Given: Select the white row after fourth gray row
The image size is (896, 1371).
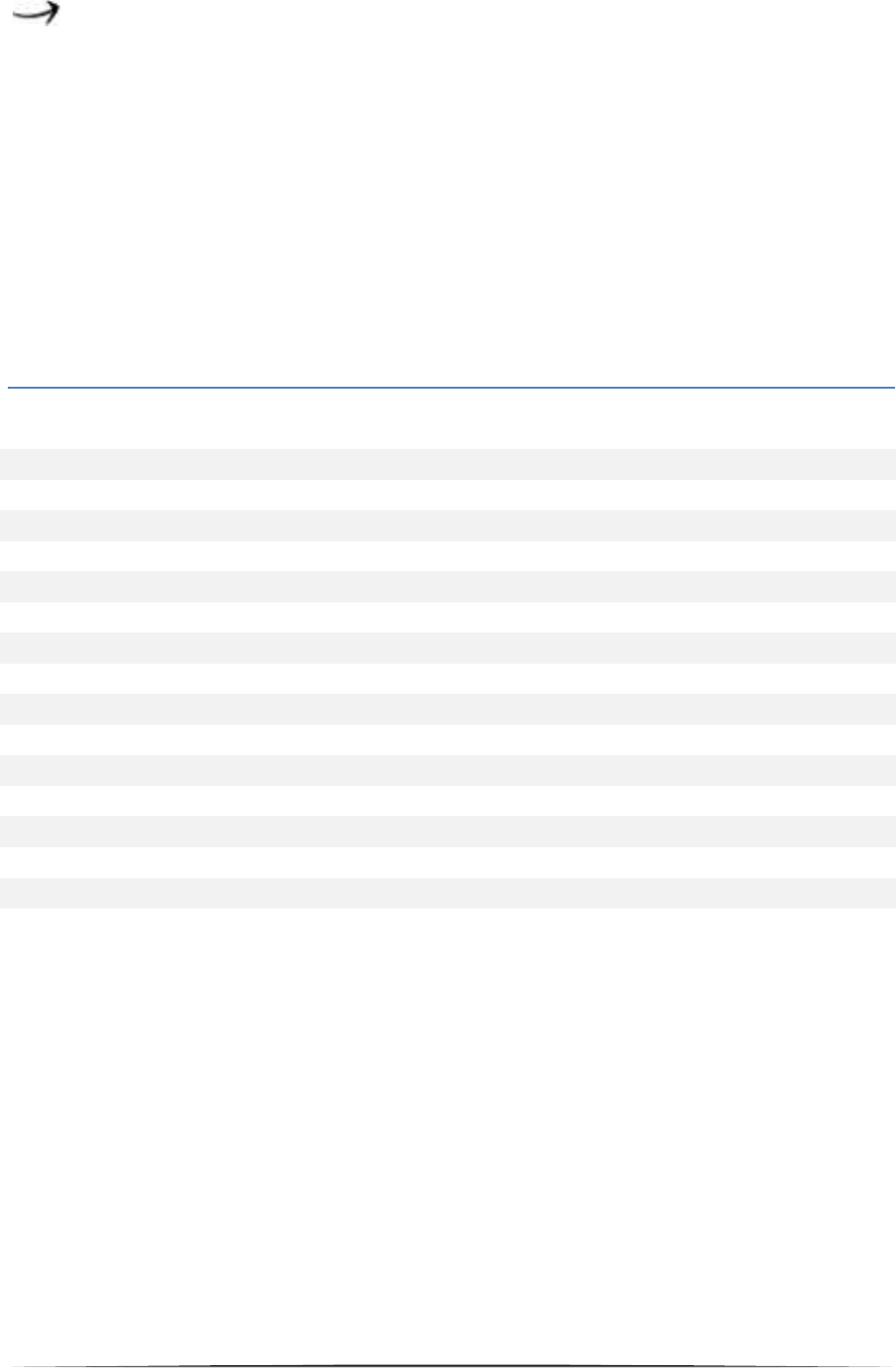Looking at the screenshot, I should coord(448,678).
